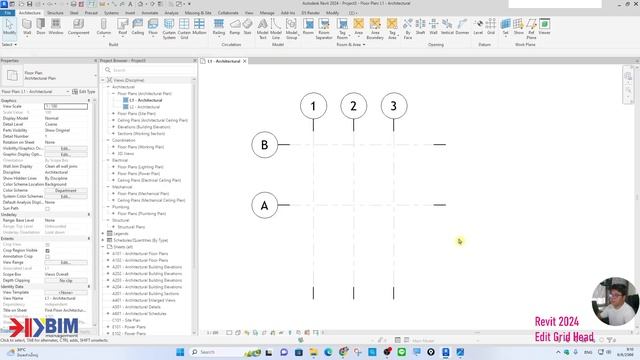The image size is (640, 360).
Task: Toggle the Annotation Crop checkbox
Action: pyautogui.click(x=47, y=257)
